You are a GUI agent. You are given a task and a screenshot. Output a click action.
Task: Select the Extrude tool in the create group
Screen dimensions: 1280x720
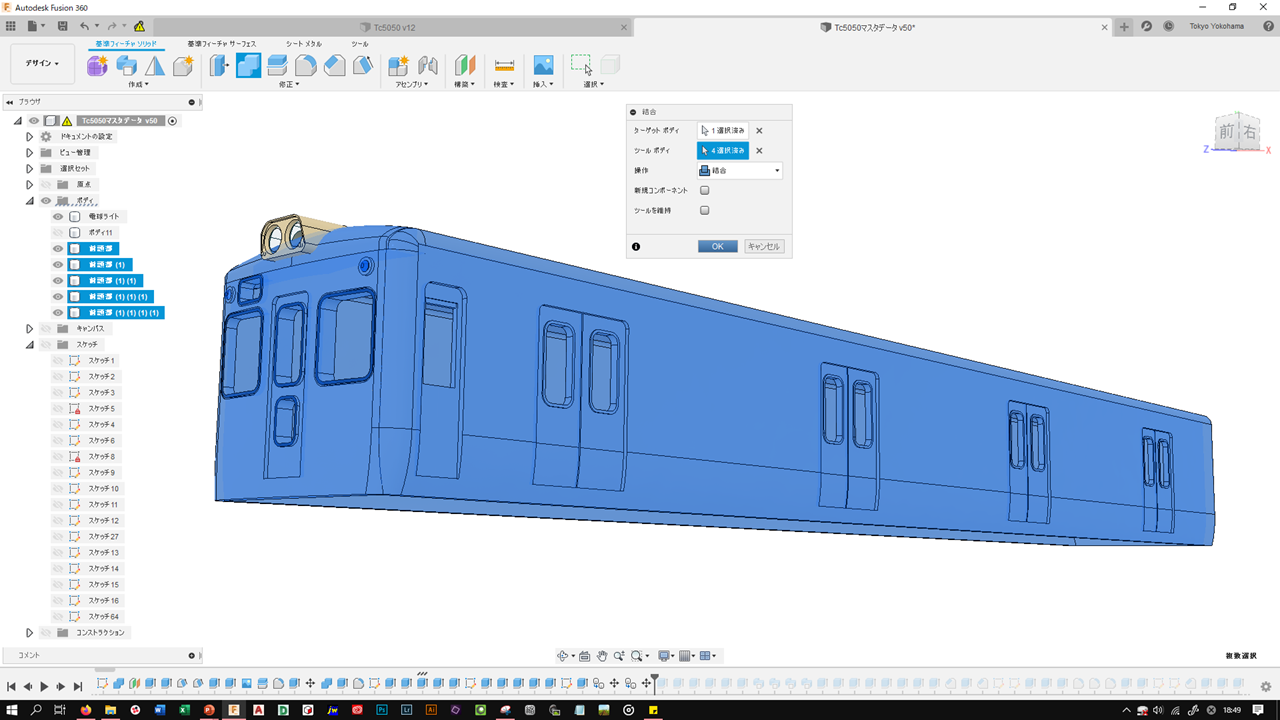(126, 66)
